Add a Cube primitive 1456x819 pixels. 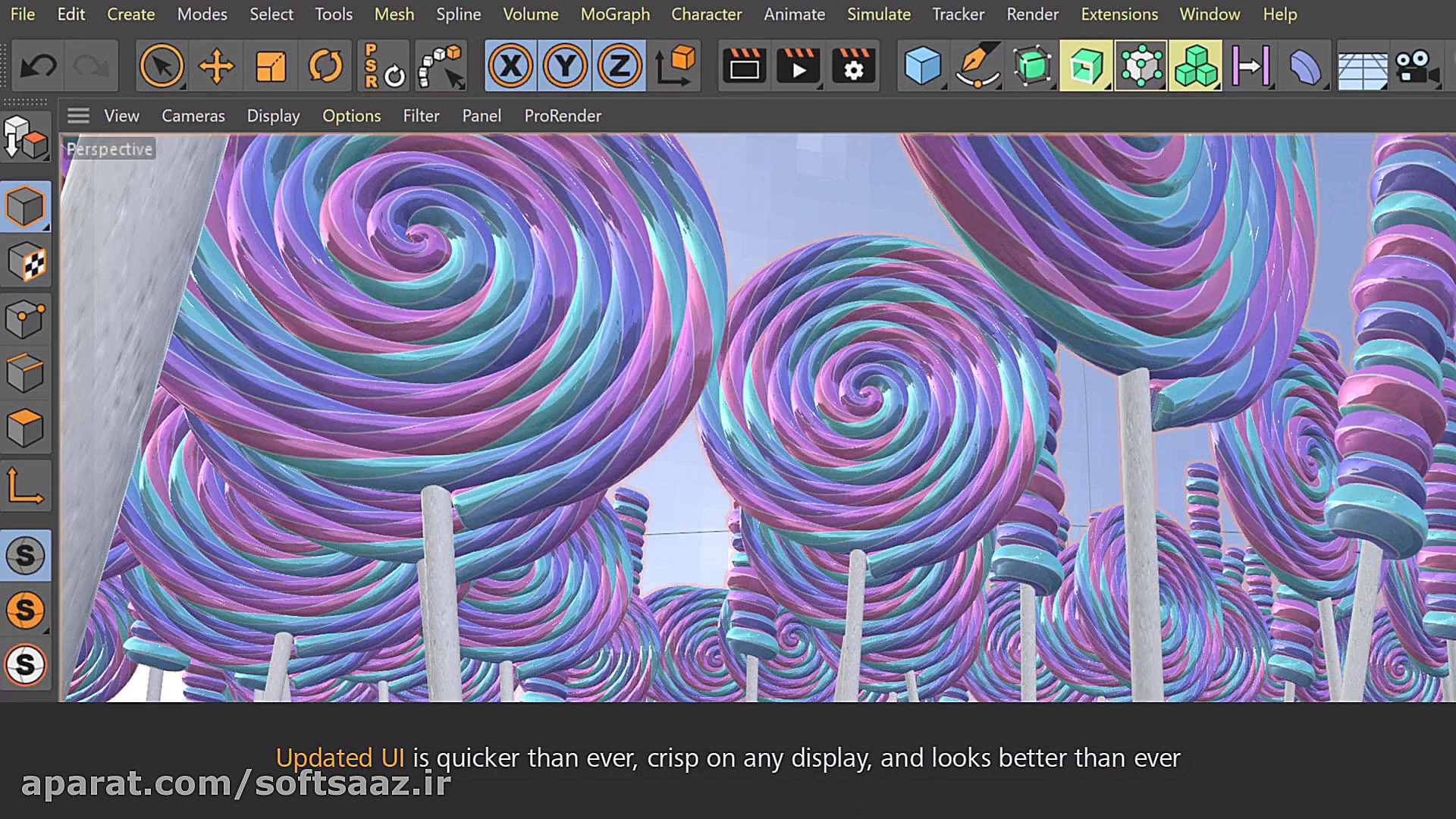(922, 66)
